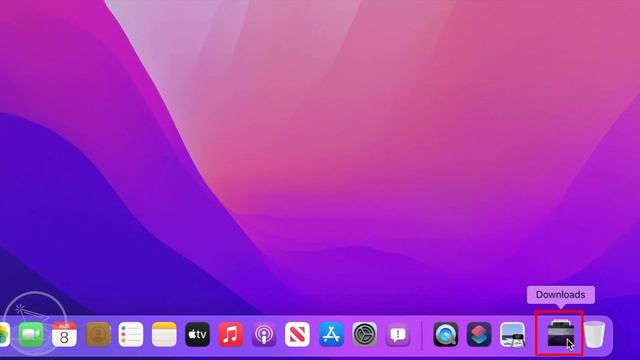
Task: Open FaceTime from the Dock
Action: 31,334
